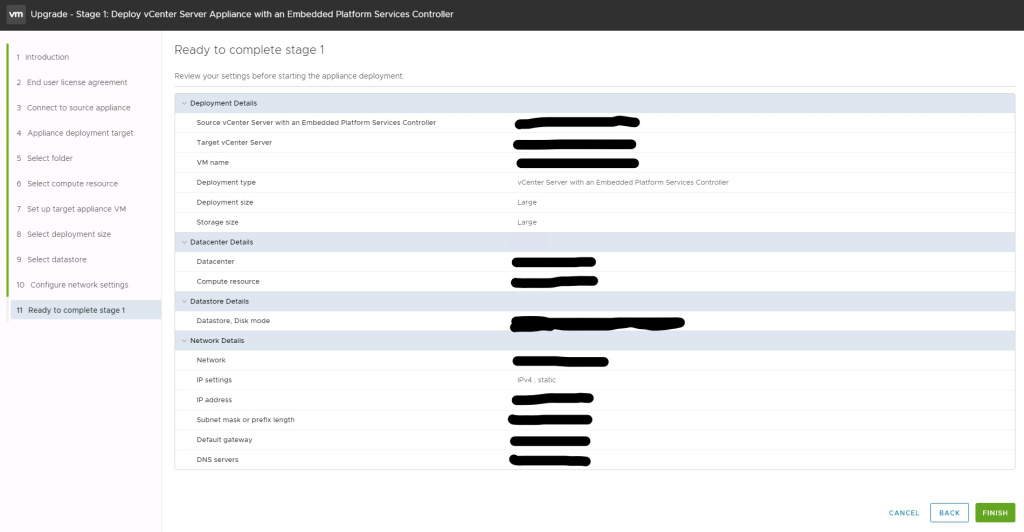1024x532 pixels.
Task: Click the Datastore, Disk mode label
Action: [233, 321]
